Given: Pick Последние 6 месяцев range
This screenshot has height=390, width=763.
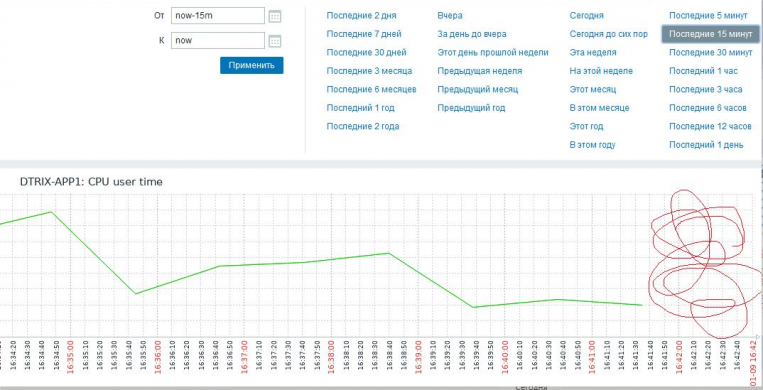Looking at the screenshot, I should (371, 90).
